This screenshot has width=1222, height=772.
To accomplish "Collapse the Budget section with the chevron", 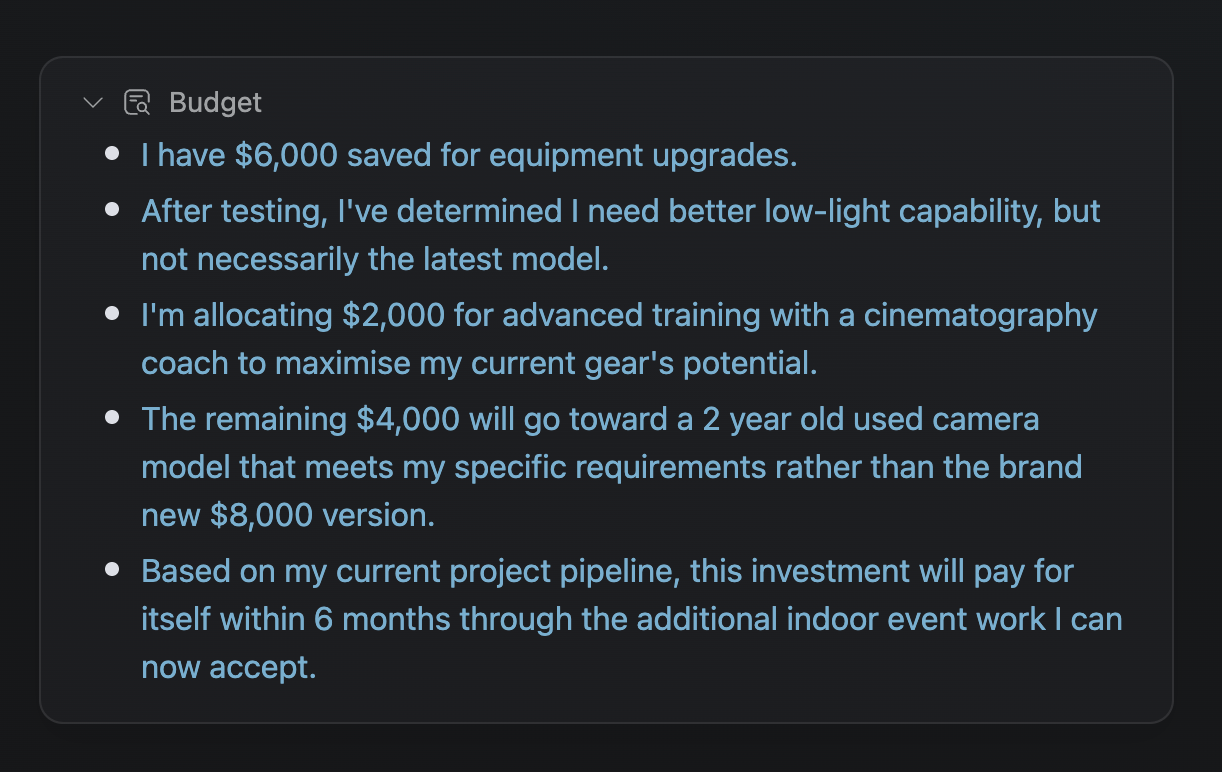I will coord(93,102).
